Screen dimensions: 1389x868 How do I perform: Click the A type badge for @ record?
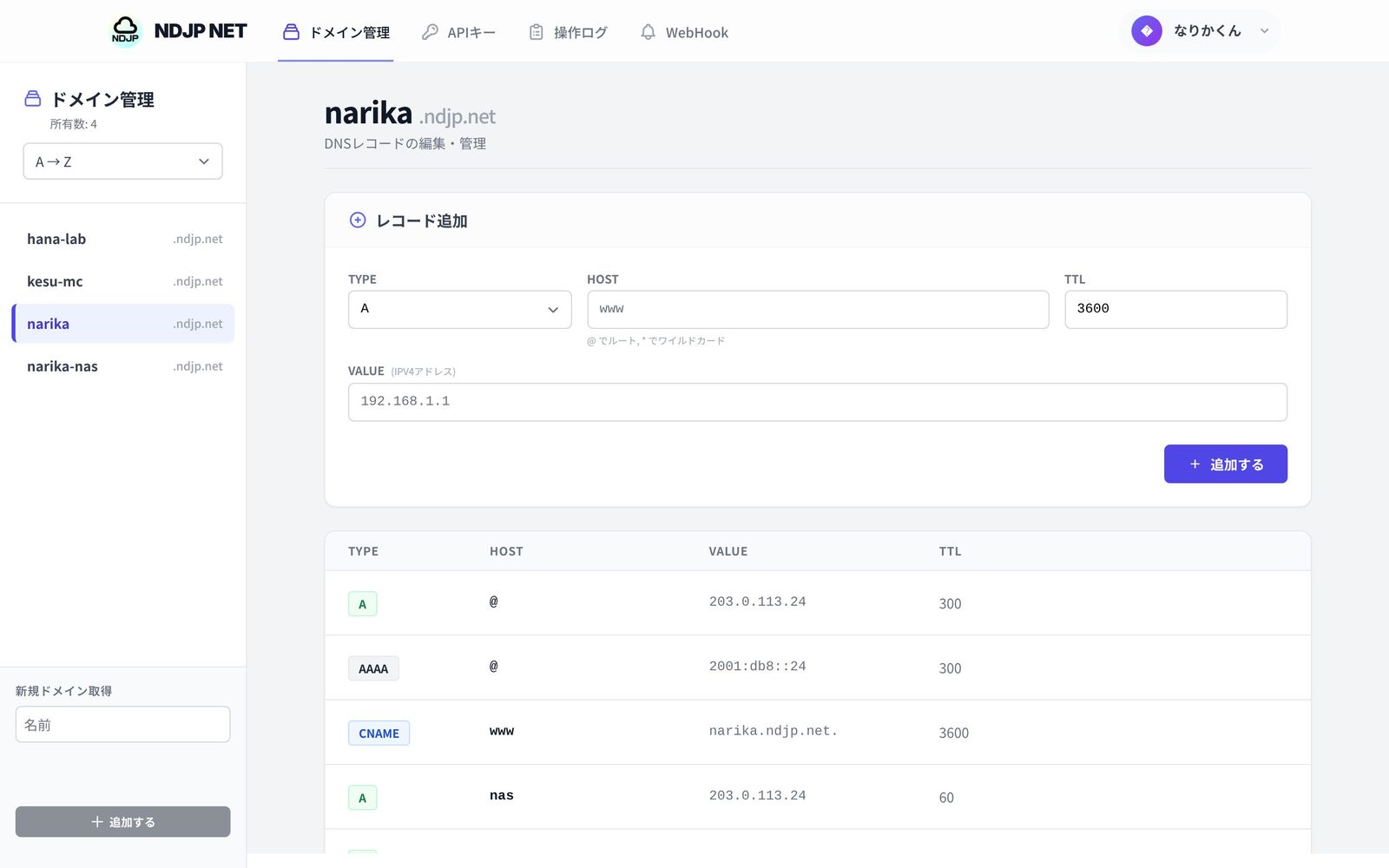tap(363, 603)
